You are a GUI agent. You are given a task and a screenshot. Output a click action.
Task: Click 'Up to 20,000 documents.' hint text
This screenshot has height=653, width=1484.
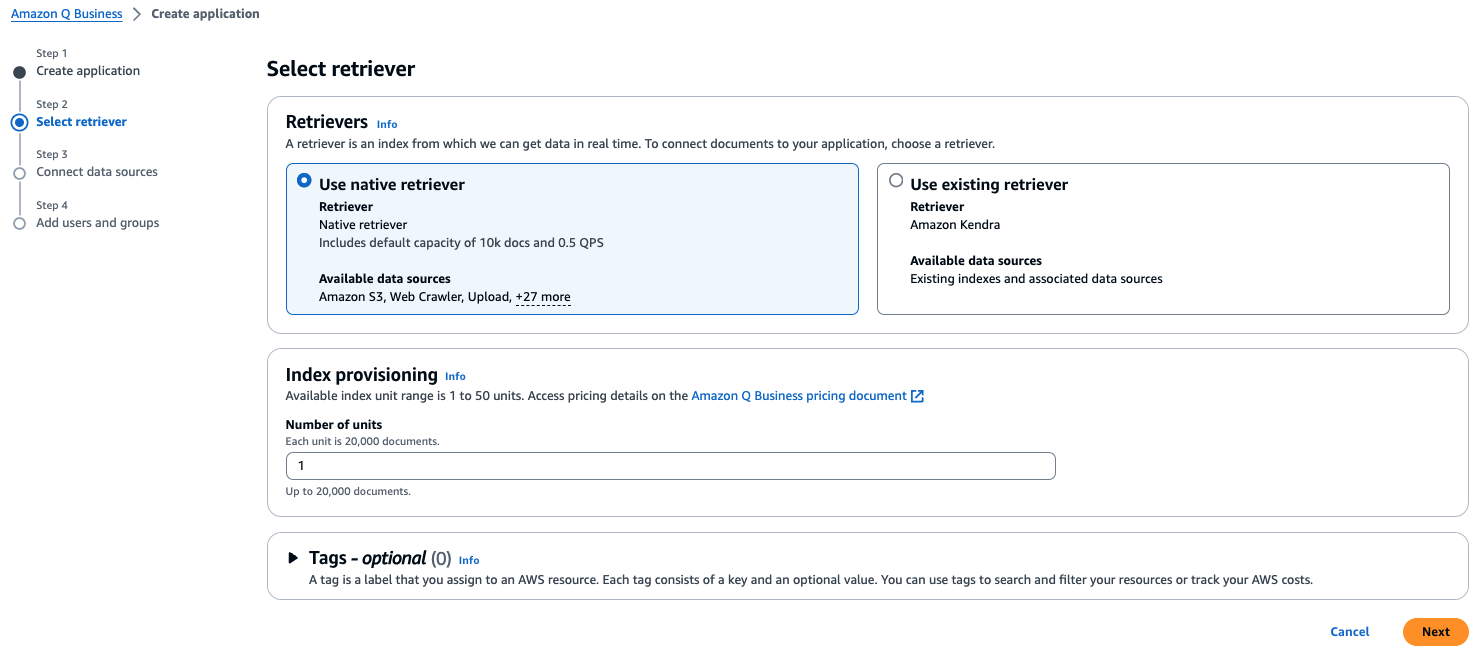(348, 492)
